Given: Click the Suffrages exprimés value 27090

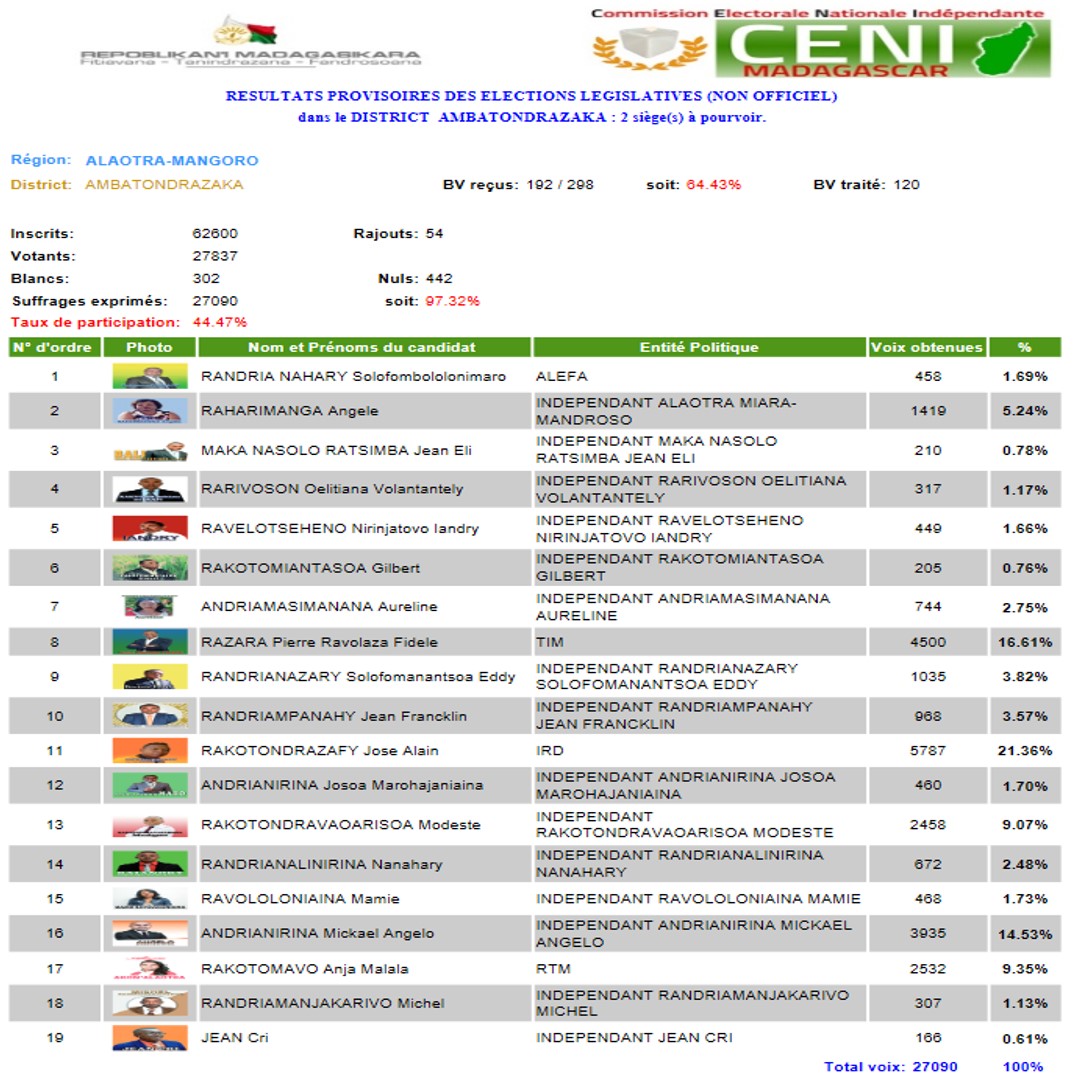Looking at the screenshot, I should pos(215,301).
